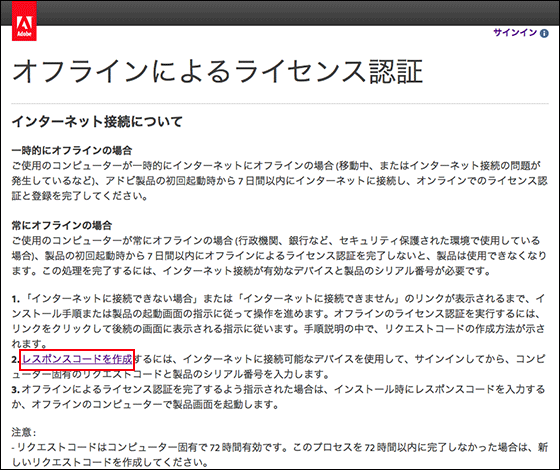Open the レスポンスコードを作成 link
560x470 pixels.
(x=77, y=359)
